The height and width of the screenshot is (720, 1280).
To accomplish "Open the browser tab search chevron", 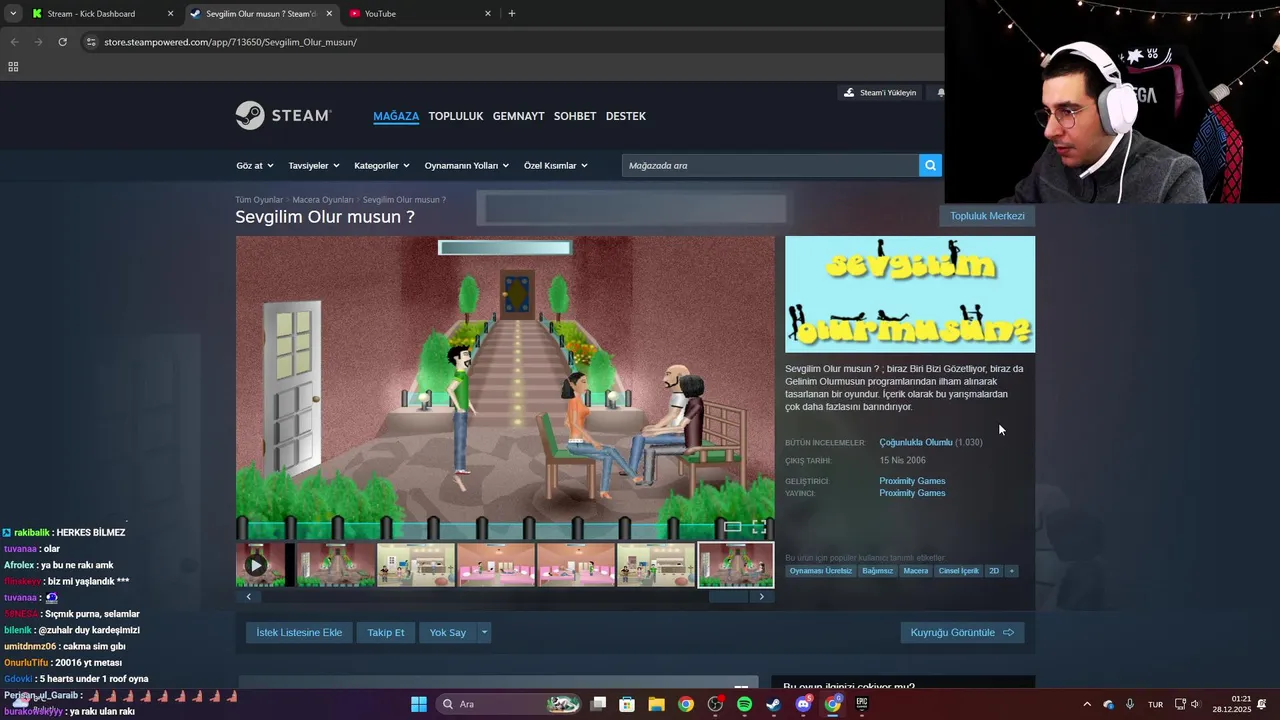I will click(13, 14).
